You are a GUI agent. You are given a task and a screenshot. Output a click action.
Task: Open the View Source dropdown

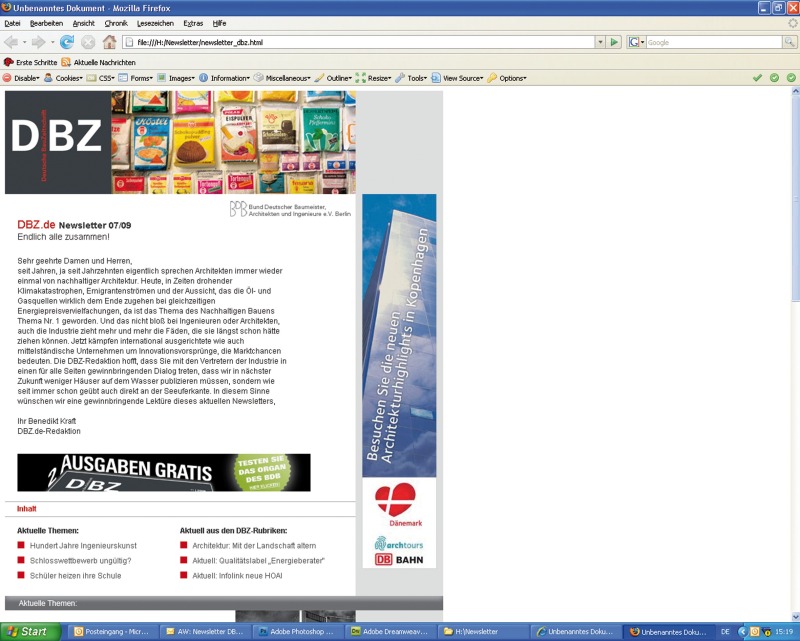457,78
